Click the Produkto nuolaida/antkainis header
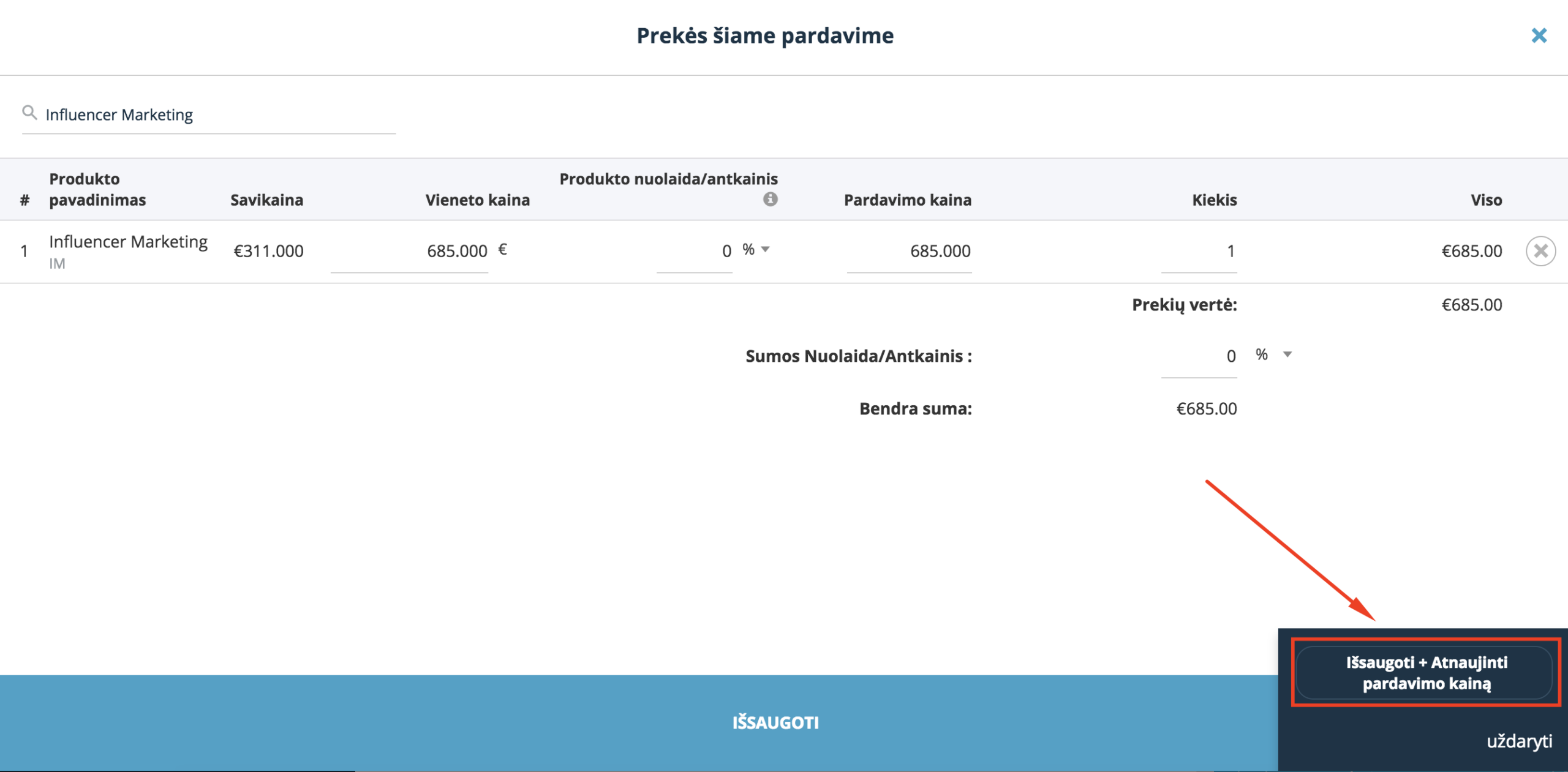This screenshot has height=772, width=1568. [668, 179]
